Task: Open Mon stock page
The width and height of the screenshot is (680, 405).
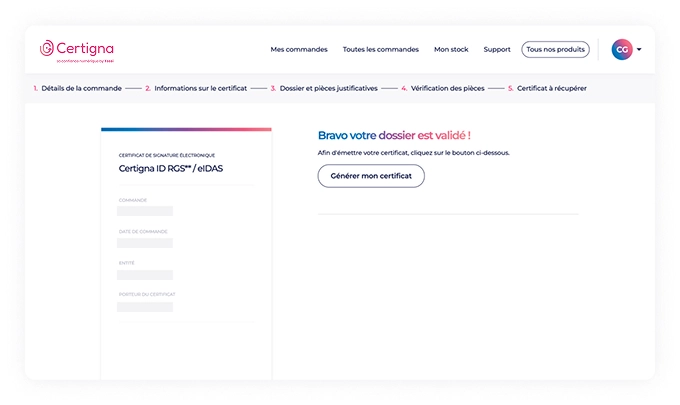Action: click(451, 49)
